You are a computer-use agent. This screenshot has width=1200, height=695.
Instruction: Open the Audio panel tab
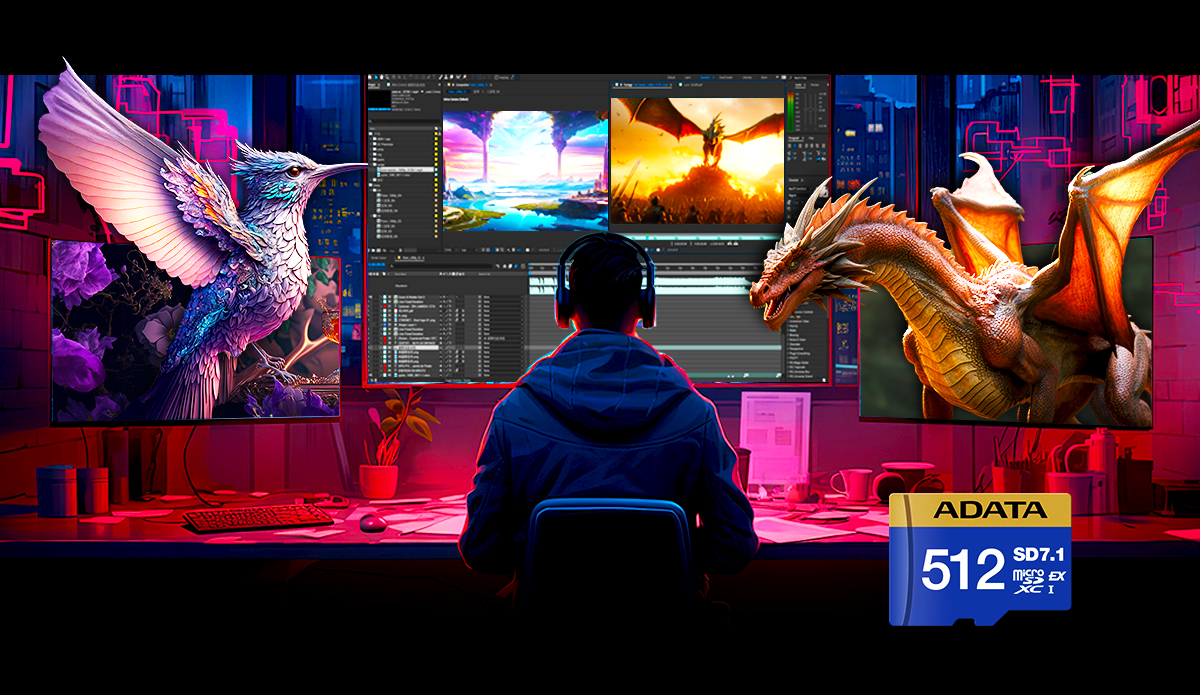[x=797, y=87]
